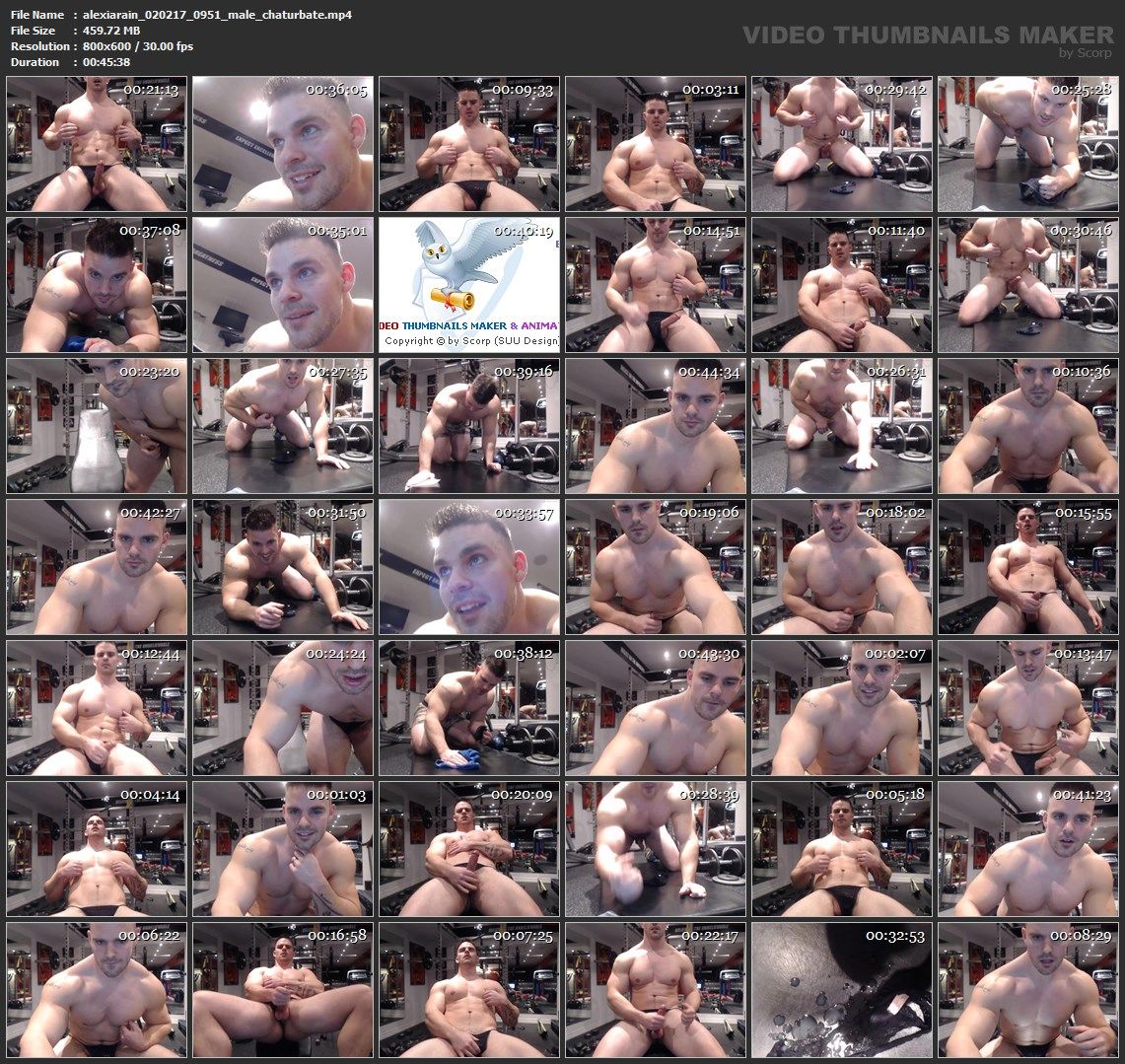Image resolution: width=1125 pixels, height=1064 pixels.
Task: Open the thumbnail timestamped 00:38:12
Action: [x=468, y=708]
